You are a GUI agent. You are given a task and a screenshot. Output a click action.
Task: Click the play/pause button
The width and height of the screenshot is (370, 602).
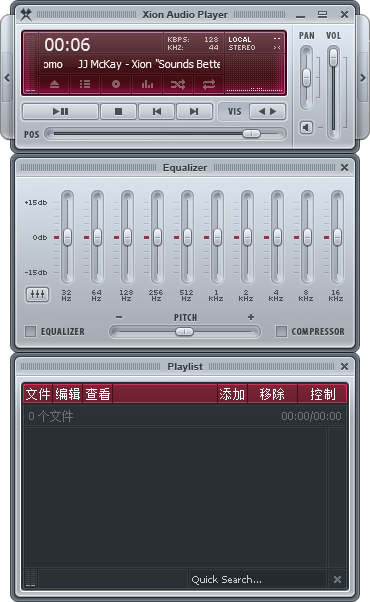pyautogui.click(x=60, y=112)
